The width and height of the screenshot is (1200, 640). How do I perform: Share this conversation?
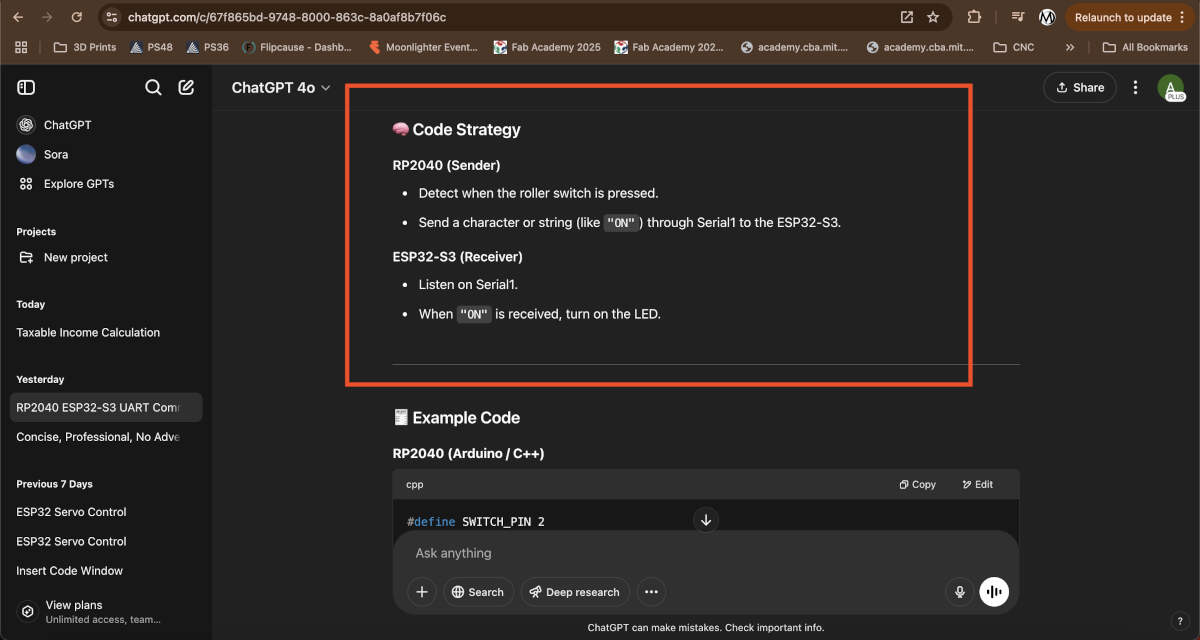[1080, 88]
